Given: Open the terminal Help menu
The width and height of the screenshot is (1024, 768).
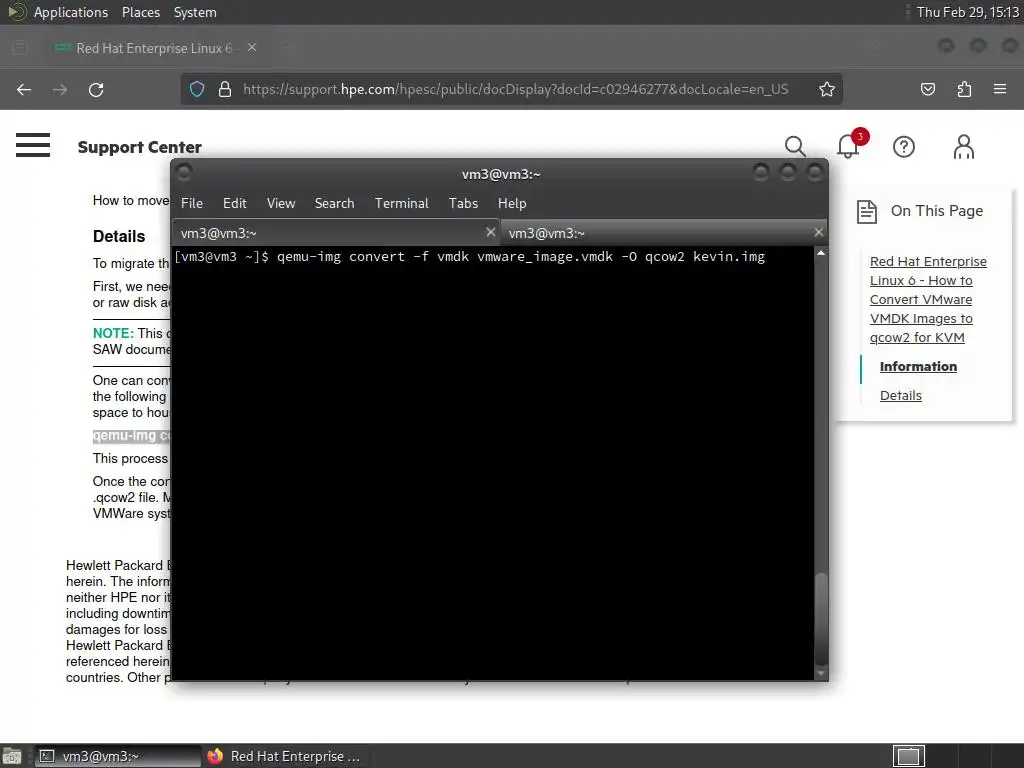Looking at the screenshot, I should click(x=512, y=203).
